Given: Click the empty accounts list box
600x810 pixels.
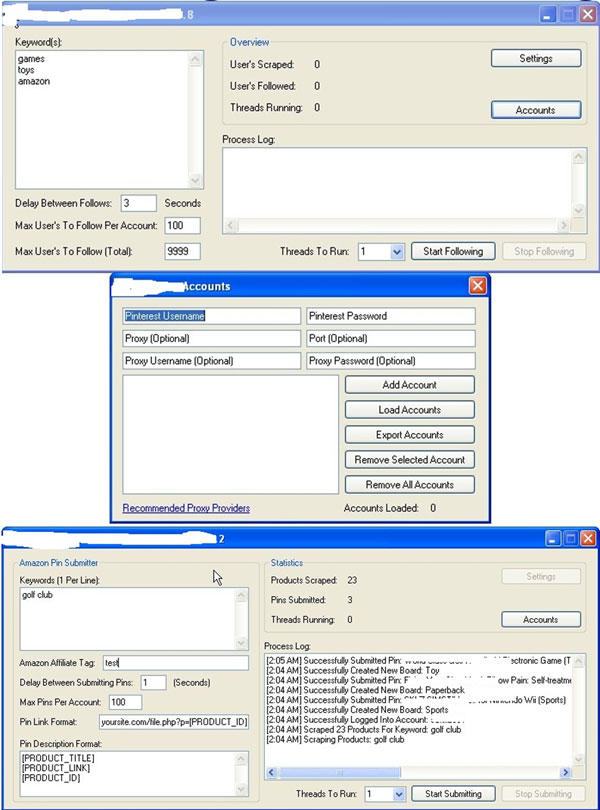Looking at the screenshot, I should tap(230, 434).
